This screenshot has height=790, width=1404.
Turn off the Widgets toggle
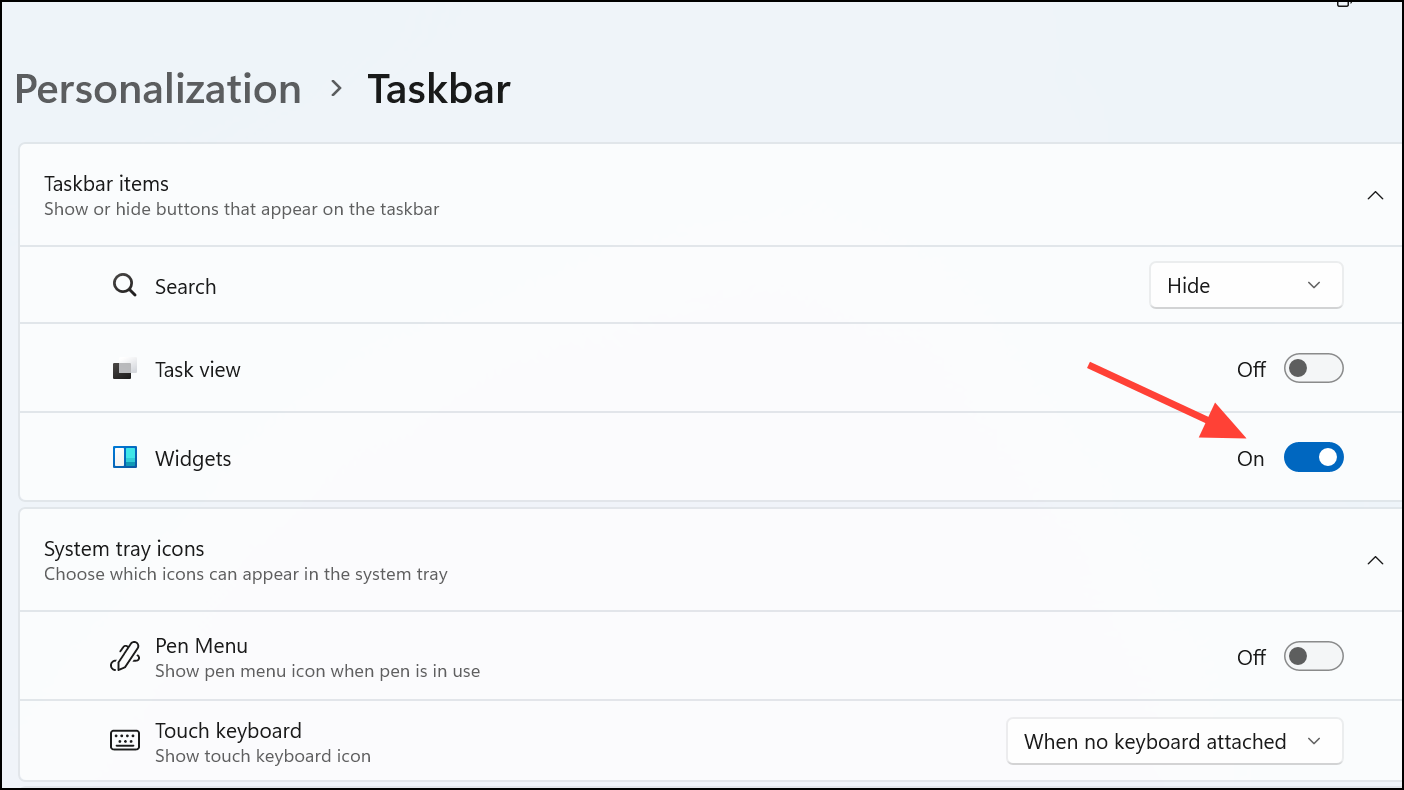1313,457
